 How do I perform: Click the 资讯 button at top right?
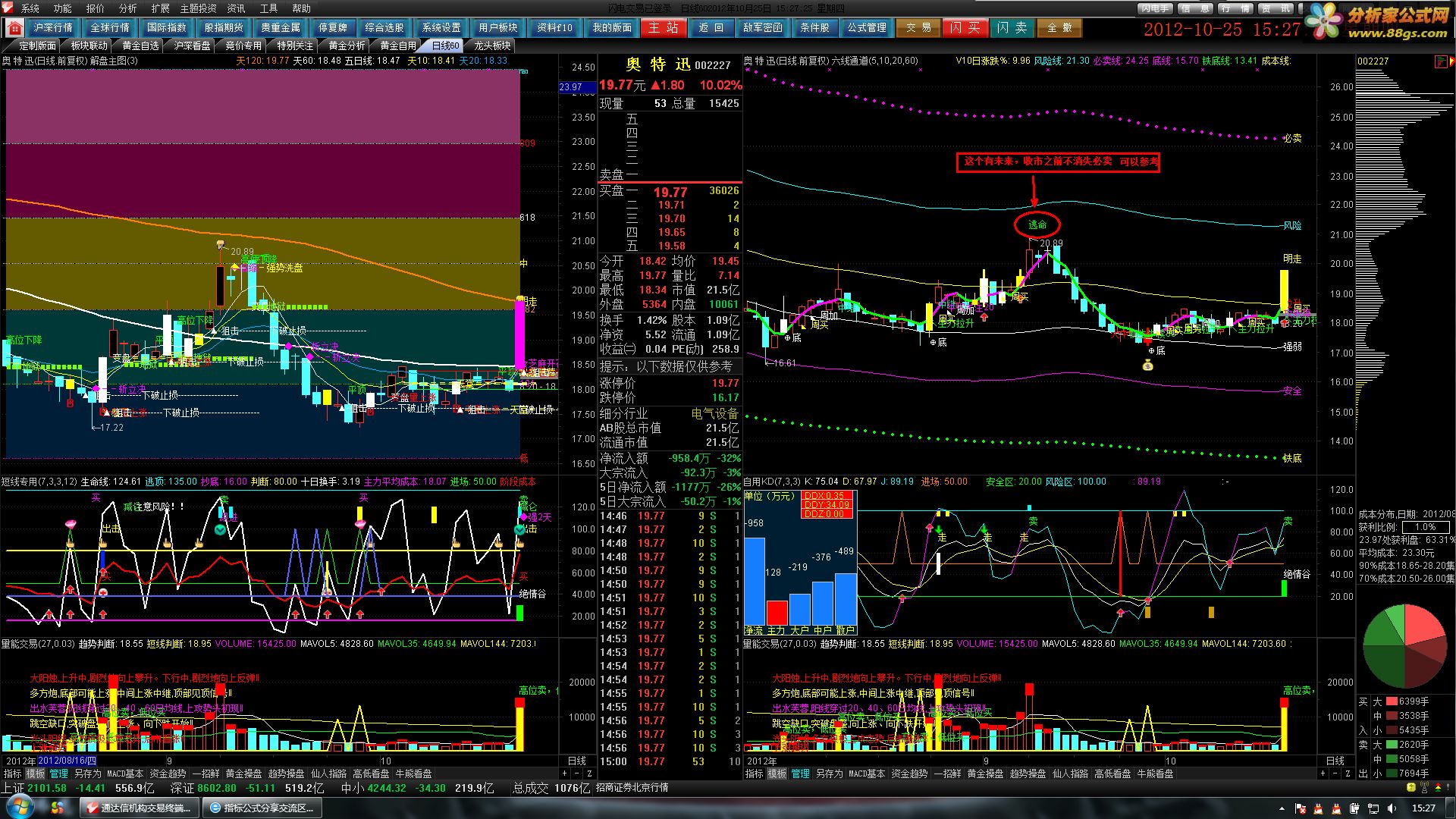point(1276,8)
